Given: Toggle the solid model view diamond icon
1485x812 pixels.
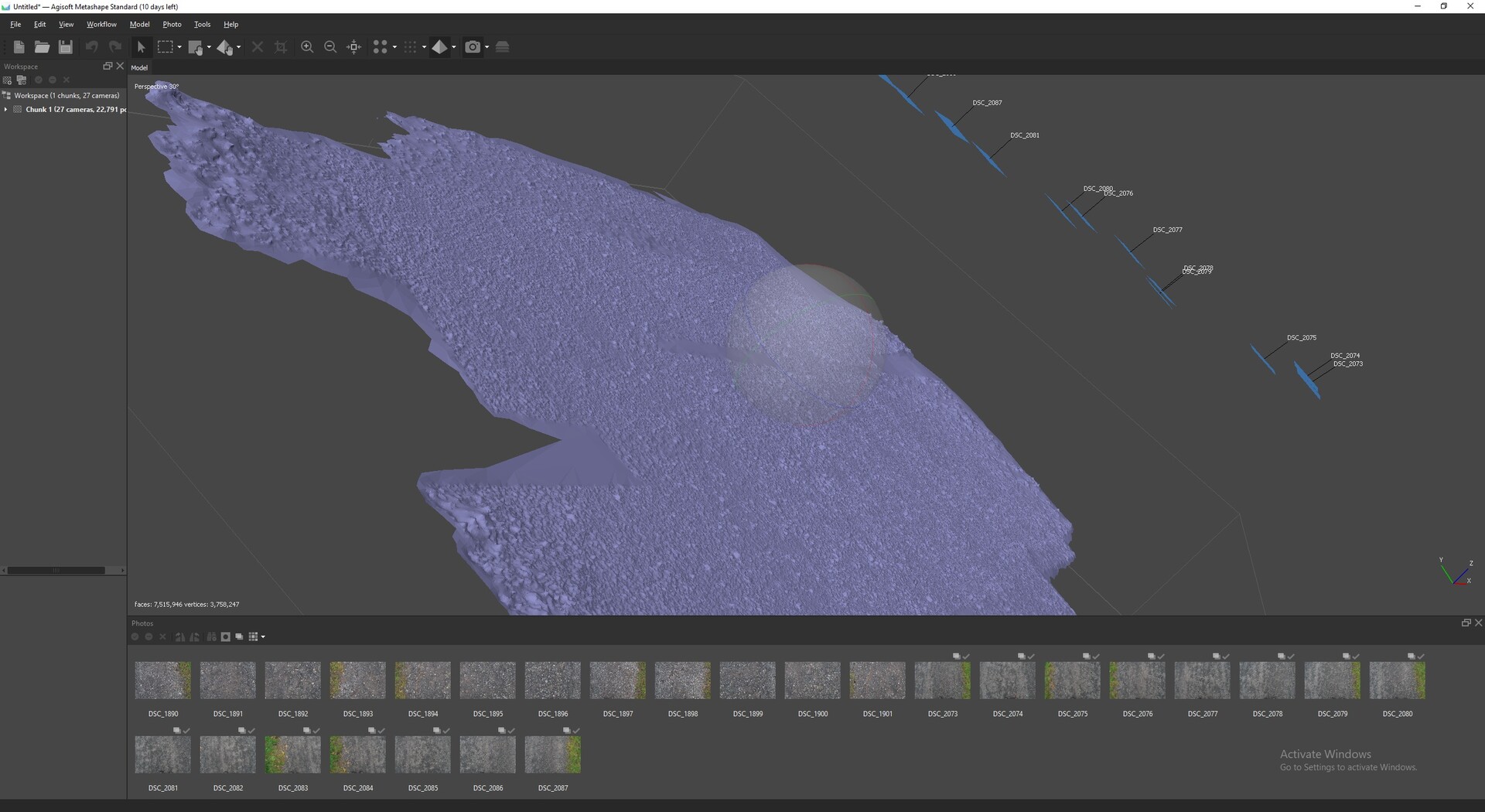Looking at the screenshot, I should click(x=440, y=47).
